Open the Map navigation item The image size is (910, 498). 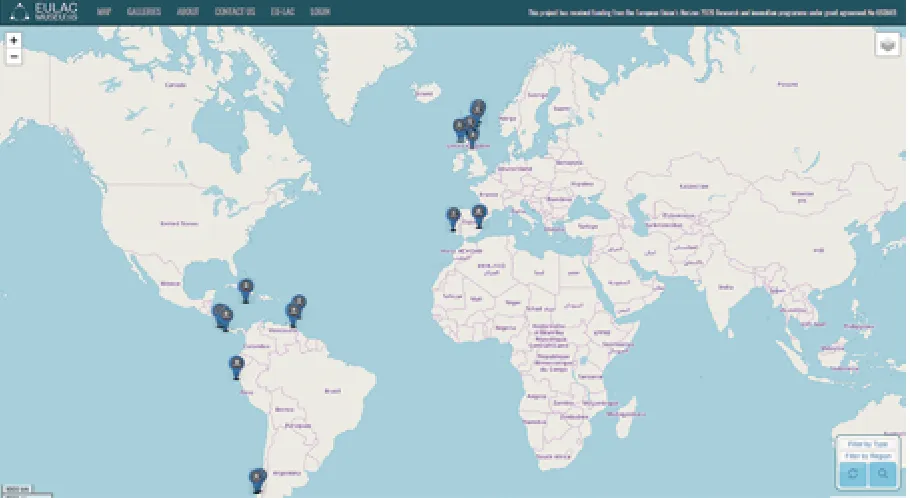tap(104, 12)
